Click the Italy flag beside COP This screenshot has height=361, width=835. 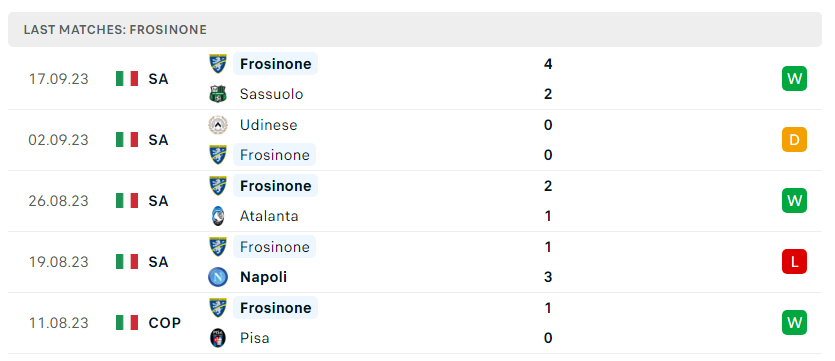coord(127,323)
